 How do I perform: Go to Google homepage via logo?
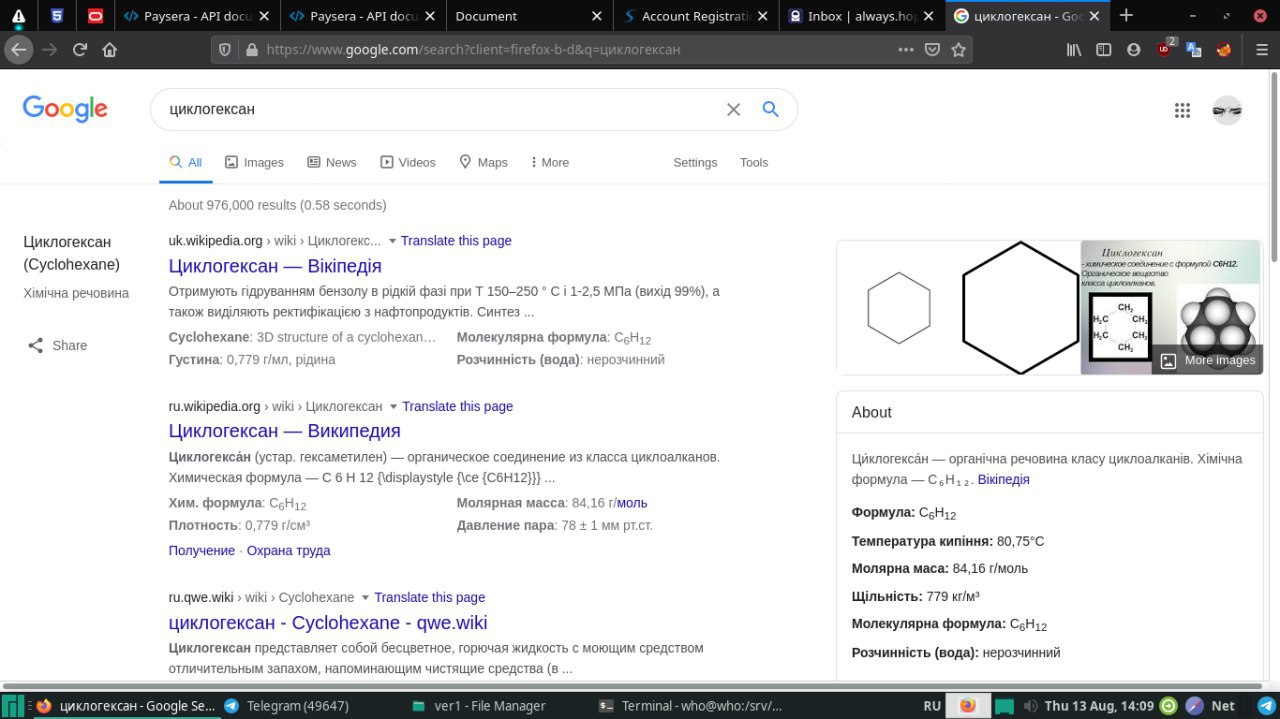coord(65,109)
